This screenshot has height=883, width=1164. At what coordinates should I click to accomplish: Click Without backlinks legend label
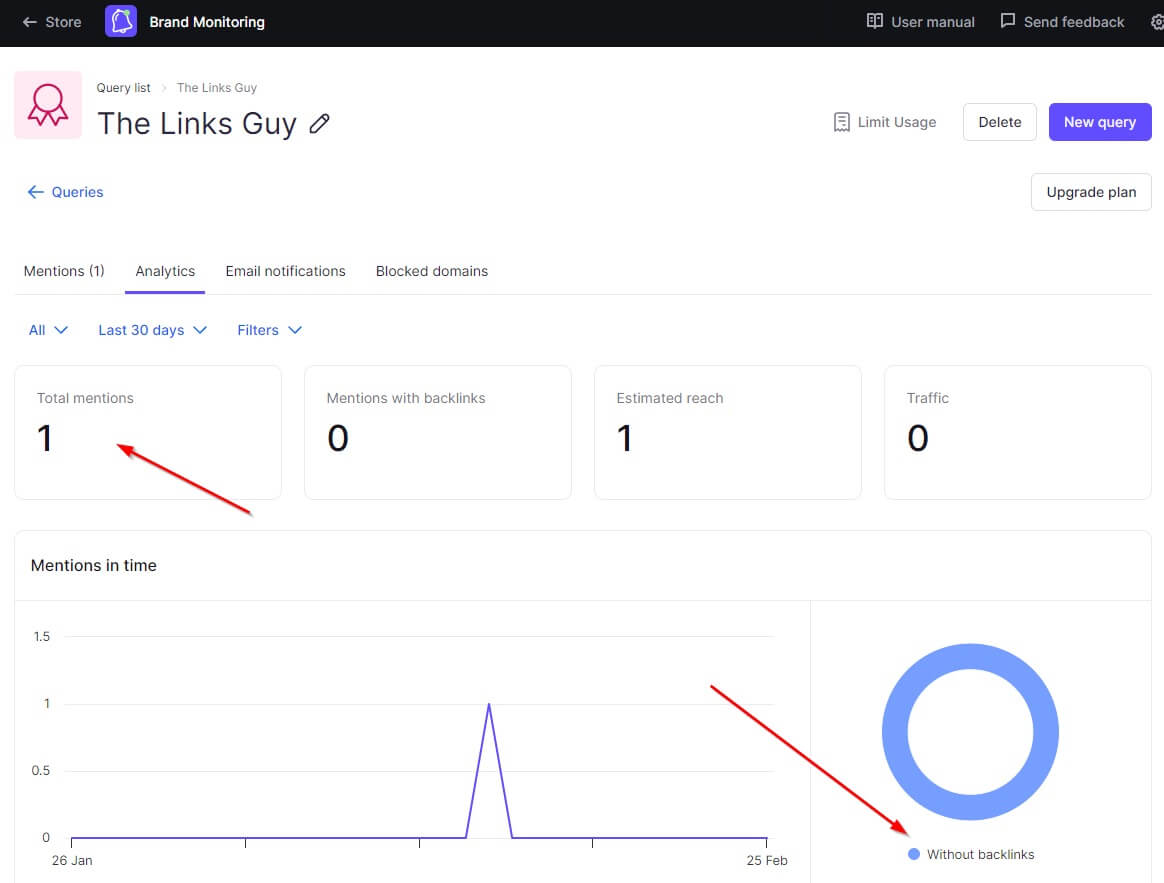click(x=980, y=854)
